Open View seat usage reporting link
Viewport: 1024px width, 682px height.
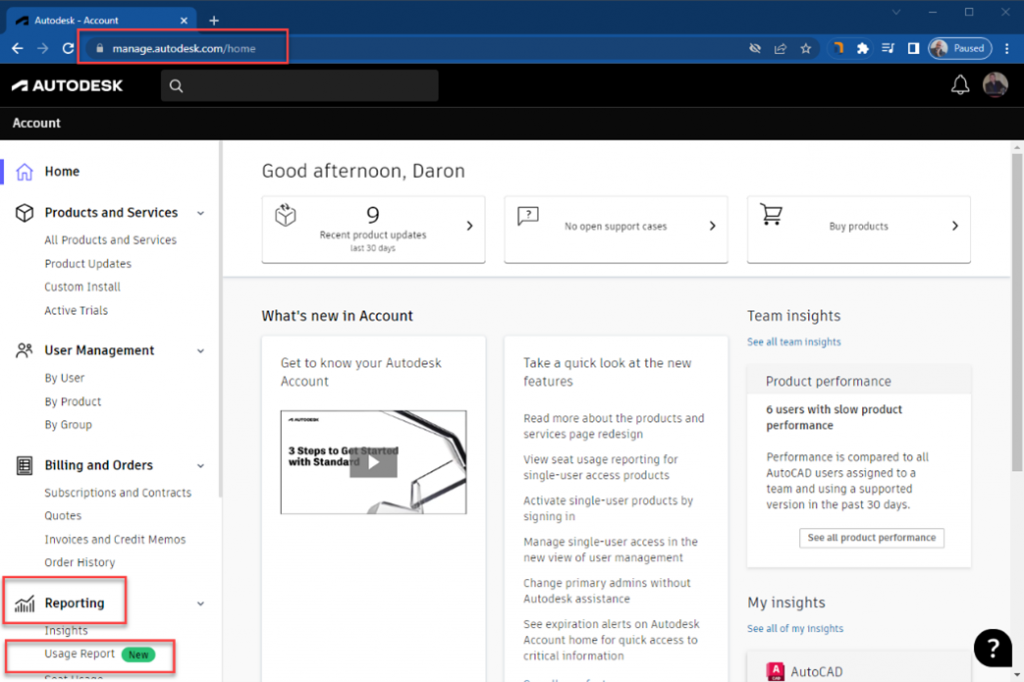(x=600, y=467)
